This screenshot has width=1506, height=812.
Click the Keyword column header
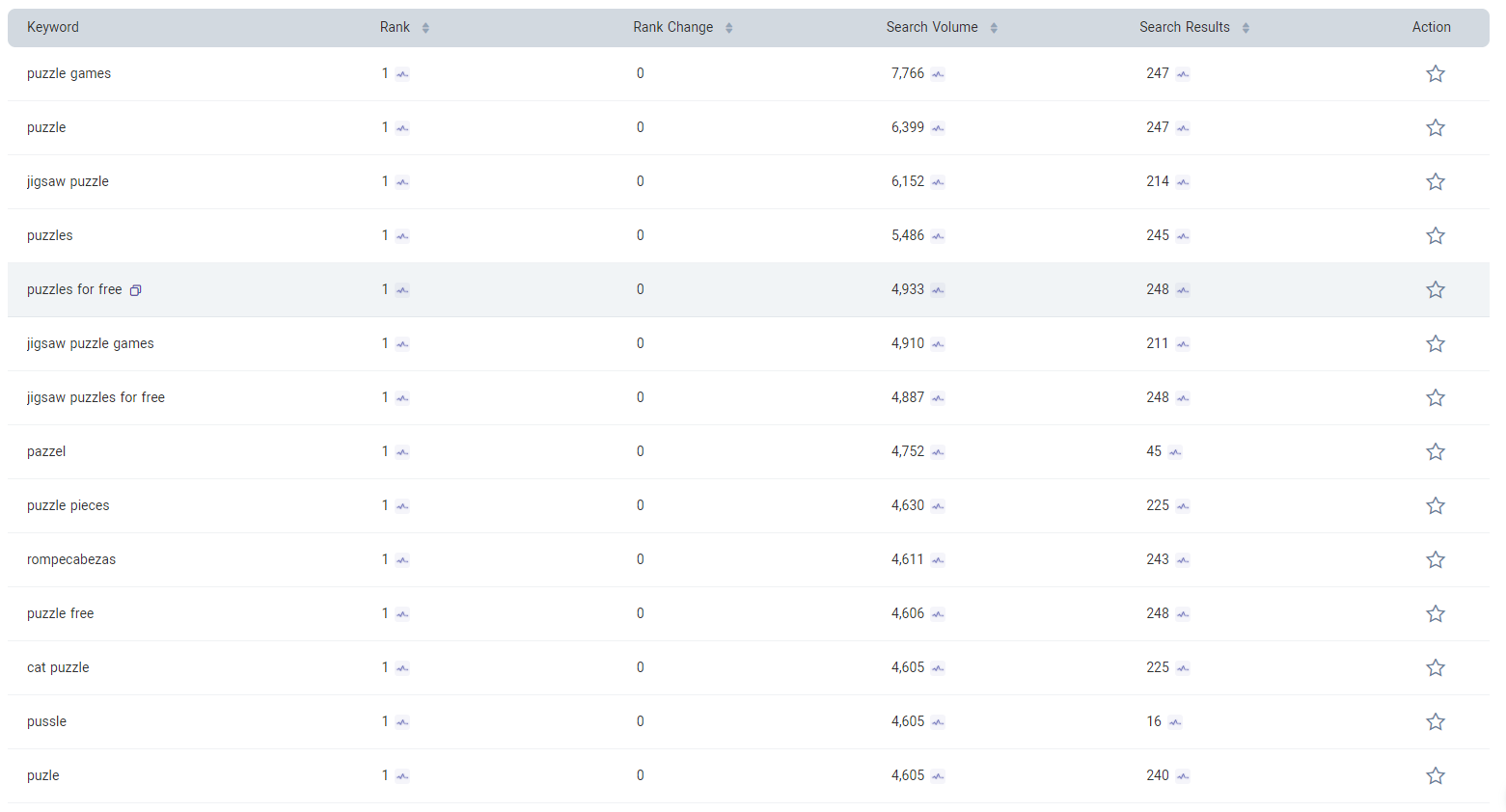[x=53, y=27]
